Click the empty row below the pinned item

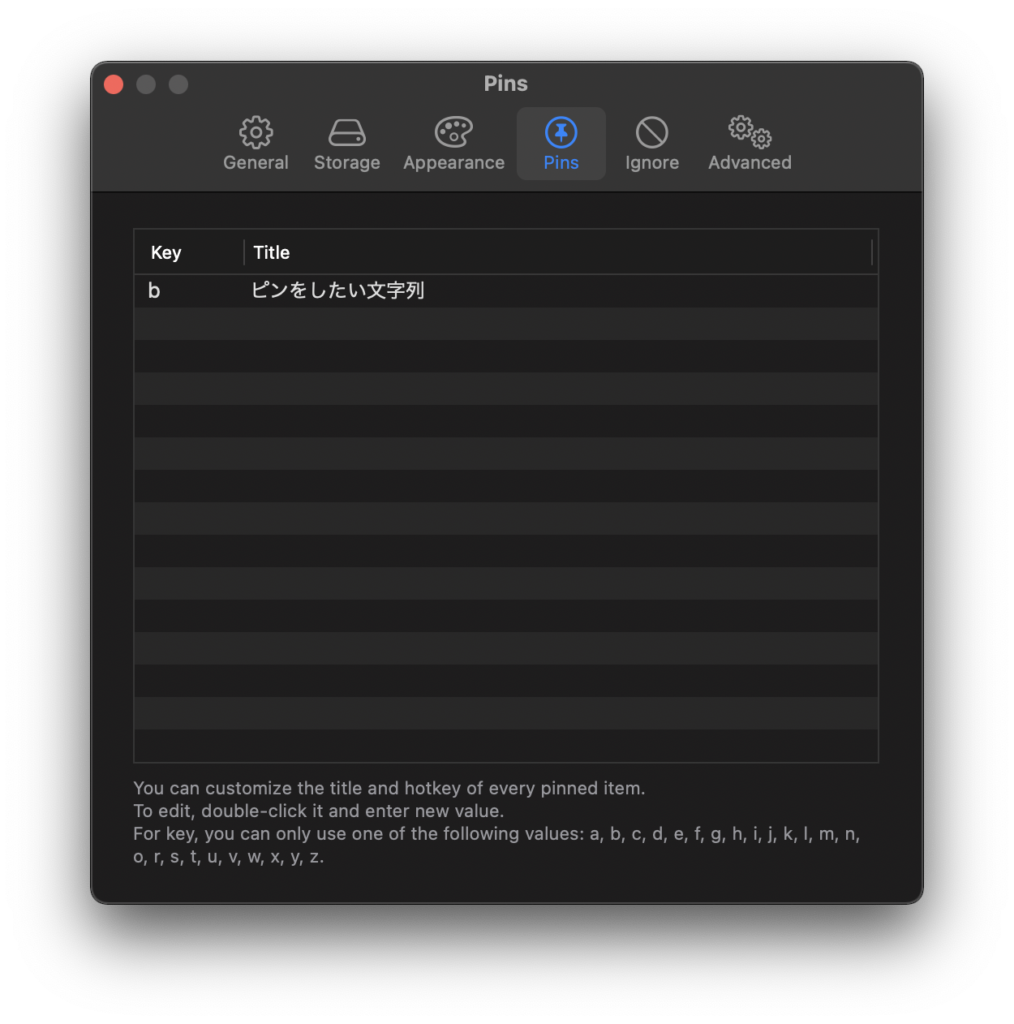pyautogui.click(x=505, y=323)
